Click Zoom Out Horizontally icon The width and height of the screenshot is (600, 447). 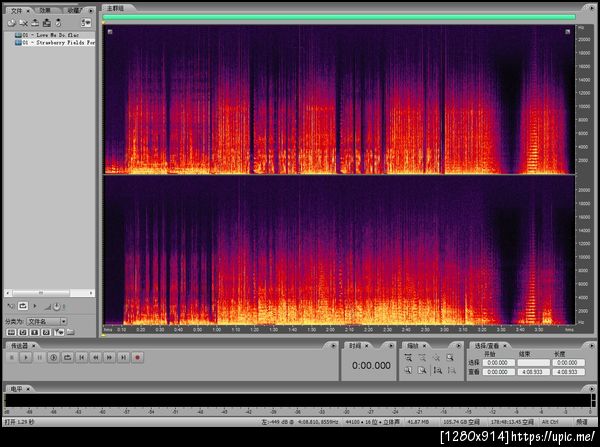click(x=422, y=358)
